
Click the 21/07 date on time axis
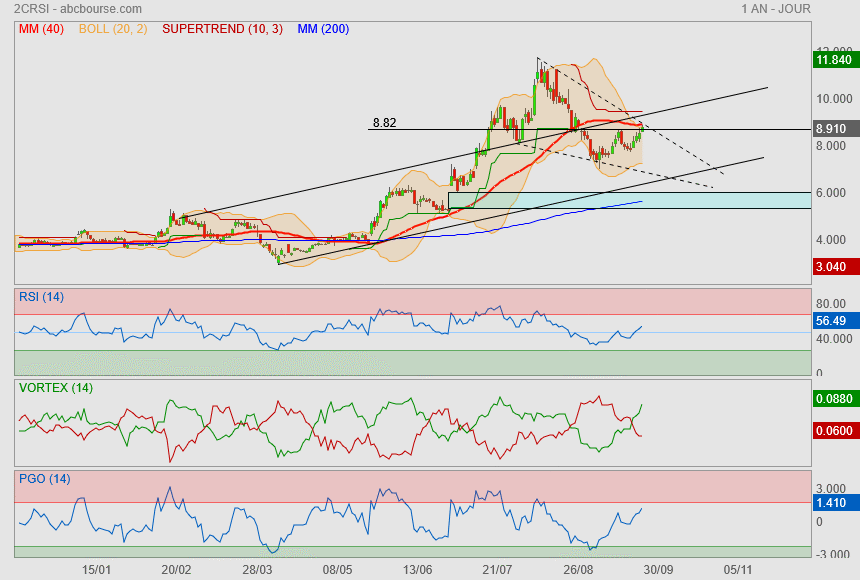coord(497,569)
